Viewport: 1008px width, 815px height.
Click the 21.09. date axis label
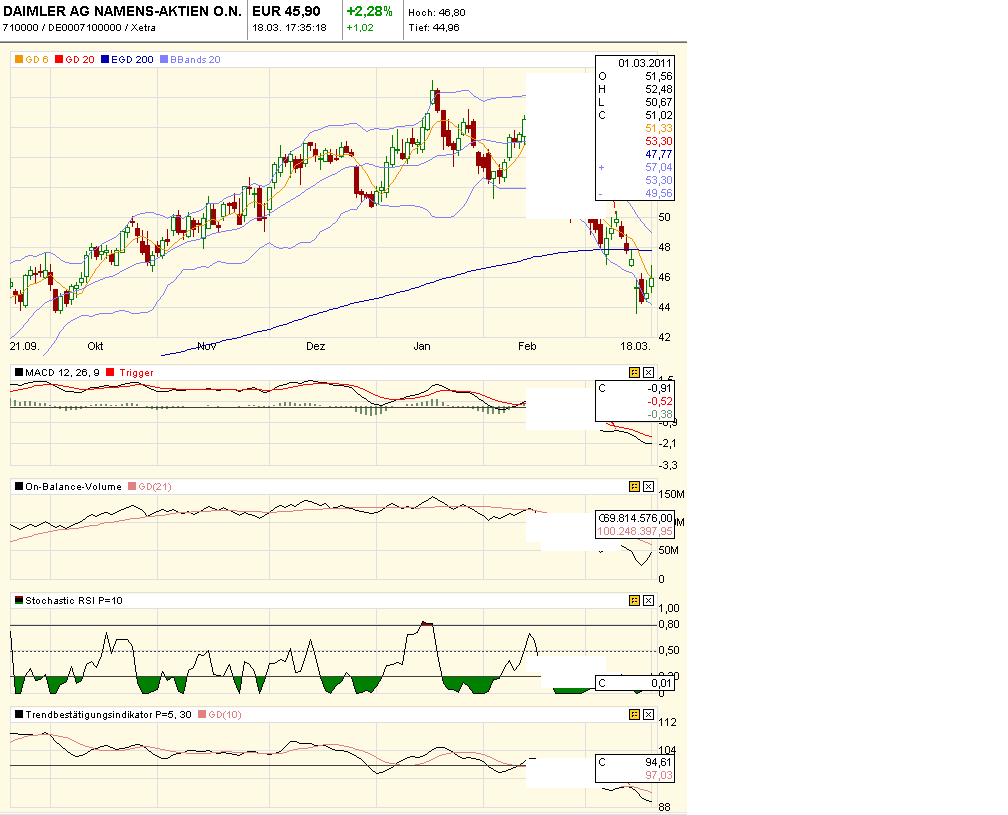click(24, 346)
